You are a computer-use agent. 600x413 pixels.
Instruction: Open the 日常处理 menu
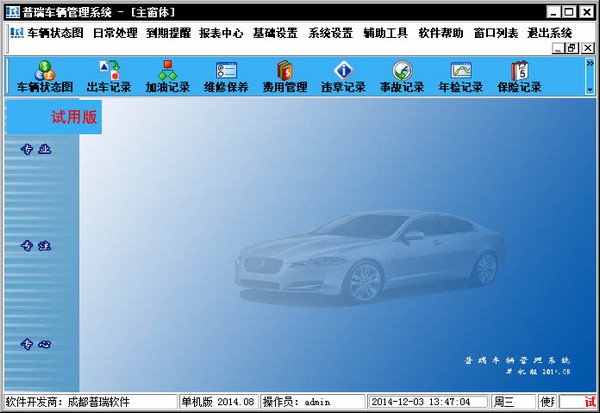(x=114, y=33)
